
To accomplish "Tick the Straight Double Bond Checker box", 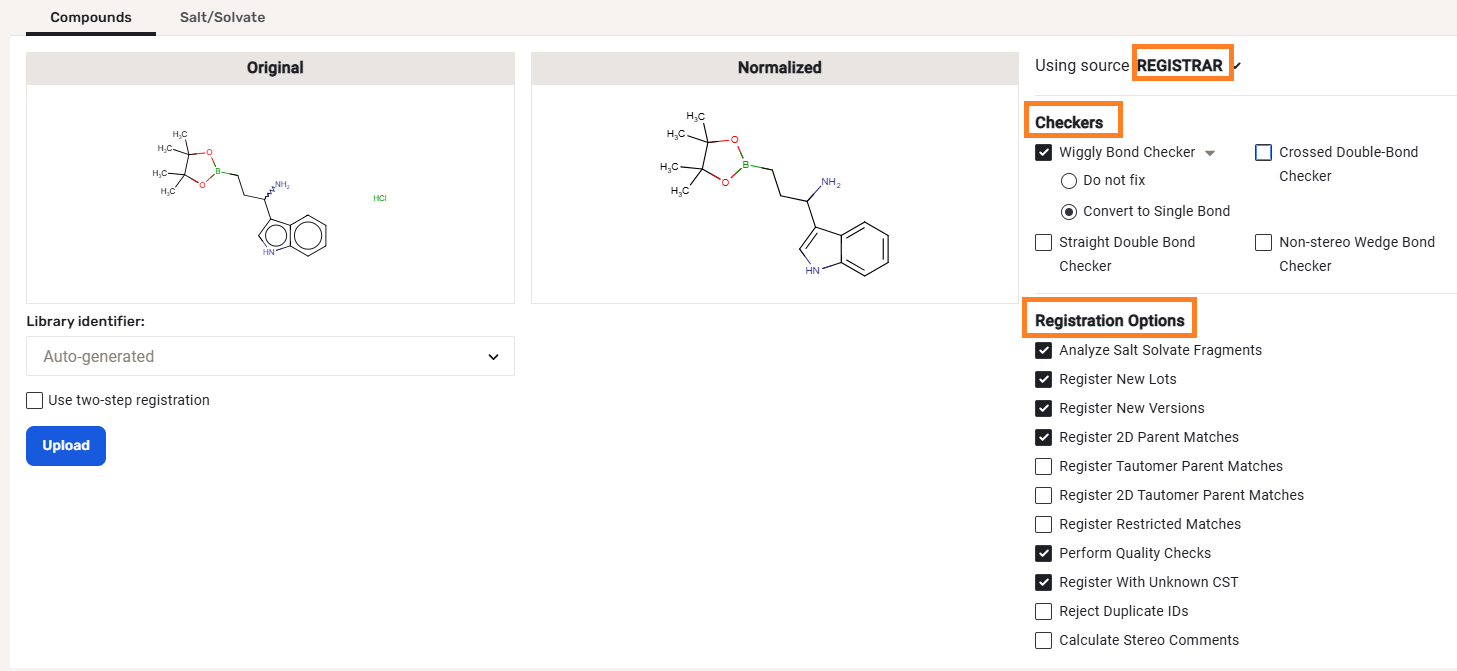I will point(1044,242).
